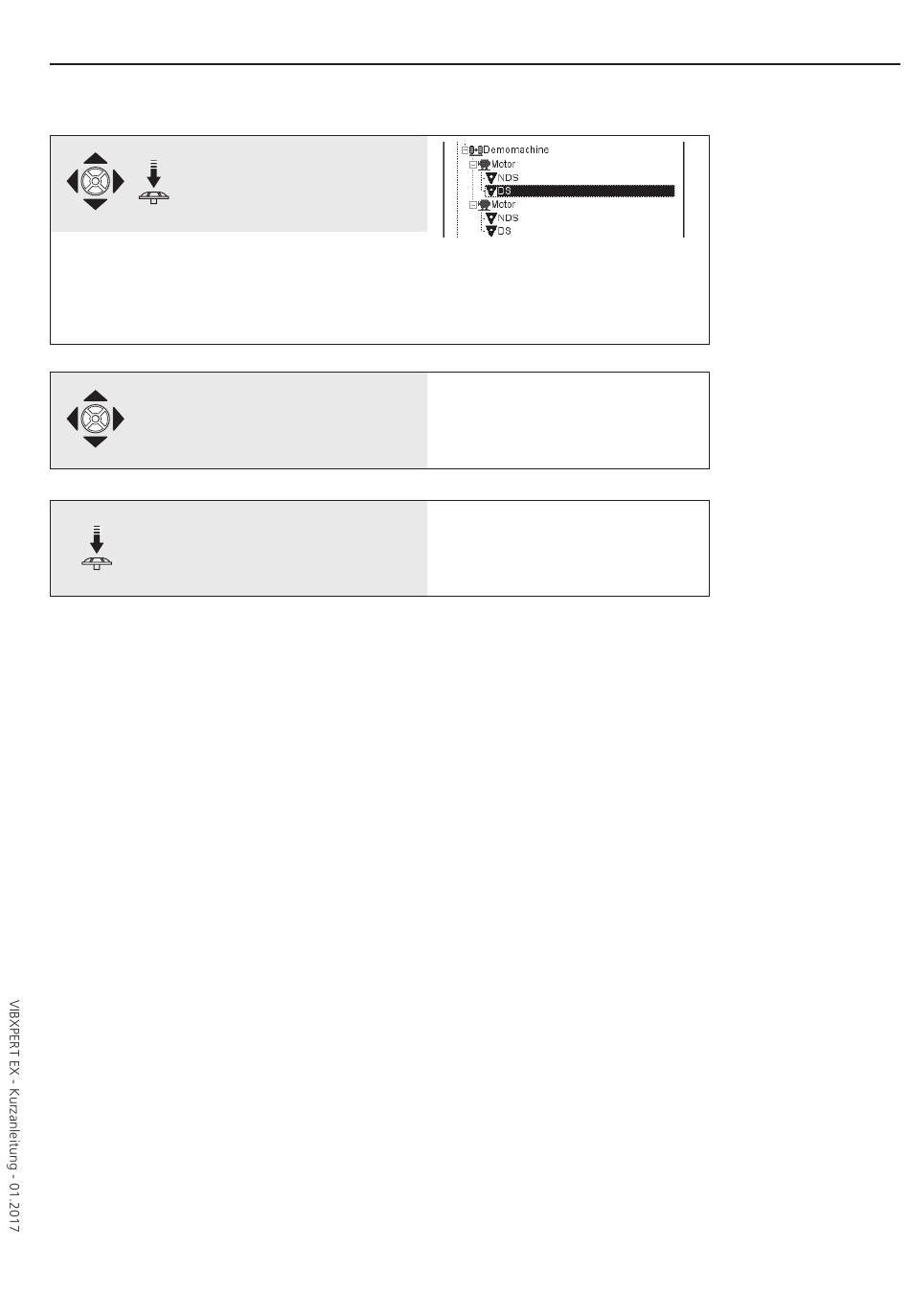The image size is (910, 1316).
Task: Click the Enter key icon beside the top joystick
Action: click(153, 182)
